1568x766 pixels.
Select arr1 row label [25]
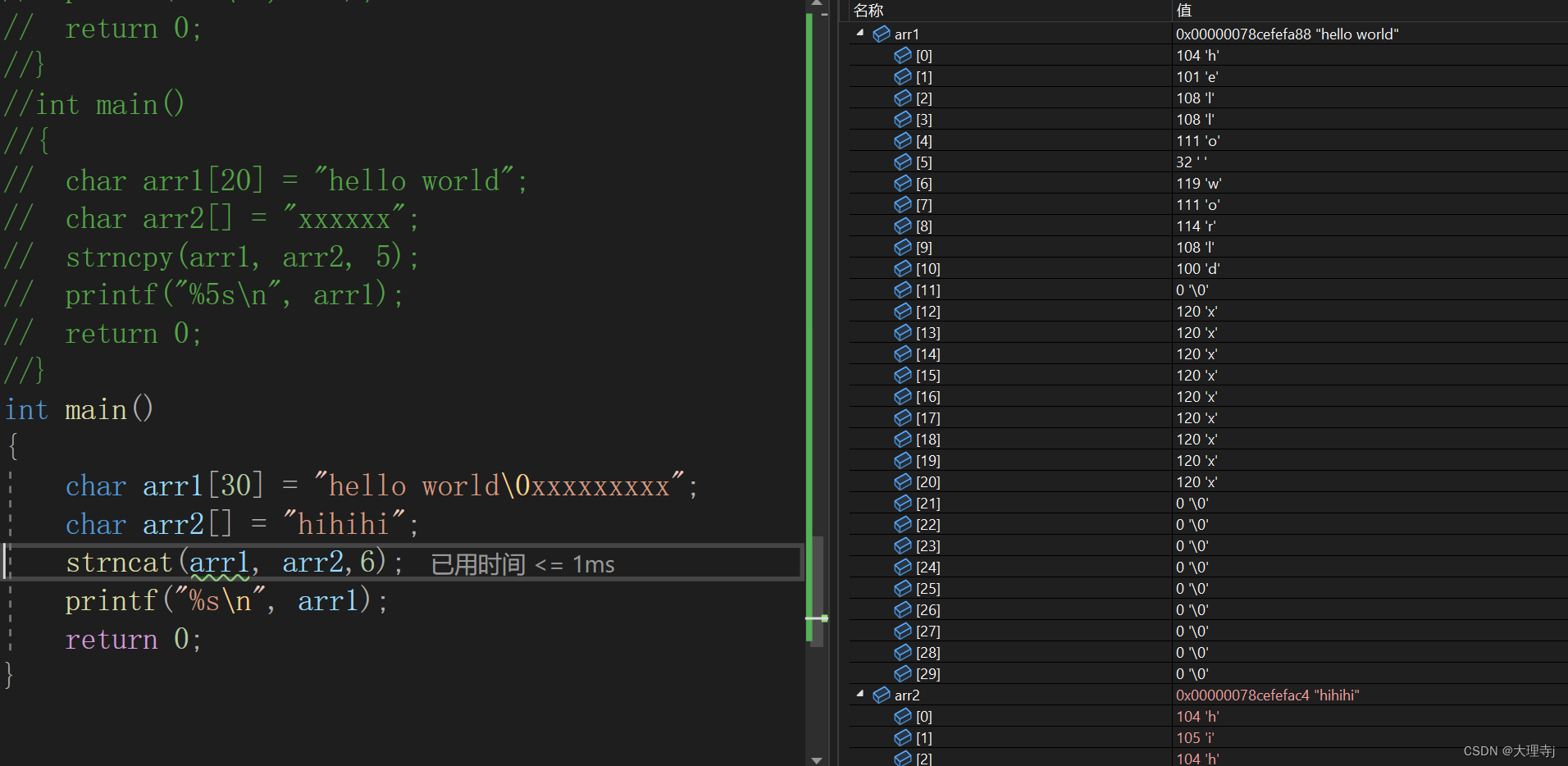928,588
